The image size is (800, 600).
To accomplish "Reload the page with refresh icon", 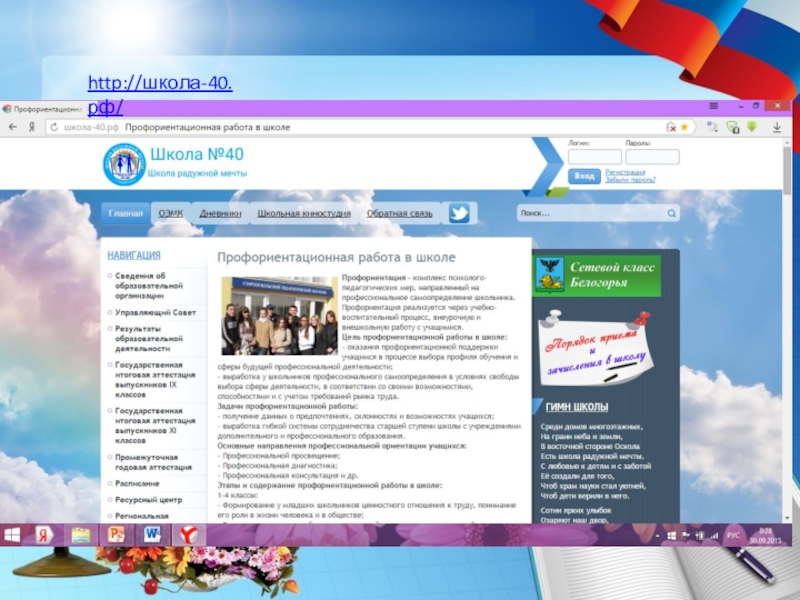I will point(54,127).
